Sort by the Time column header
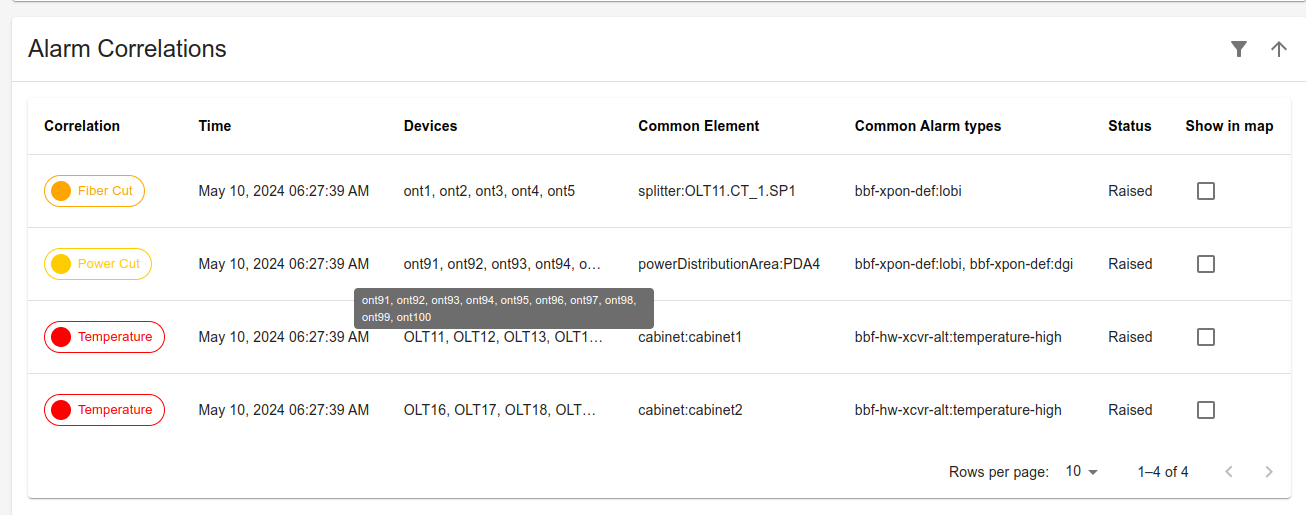This screenshot has height=515, width=1306. pos(215,126)
